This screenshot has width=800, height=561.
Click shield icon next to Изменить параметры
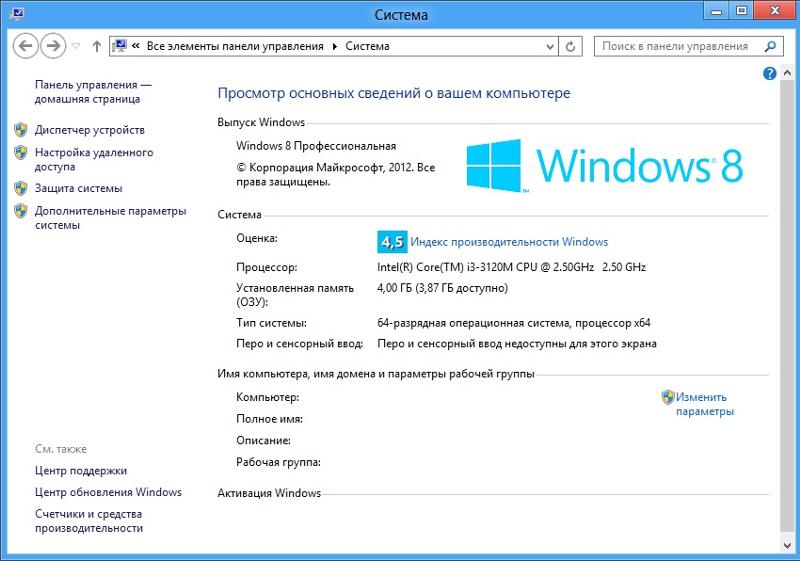coord(668,397)
